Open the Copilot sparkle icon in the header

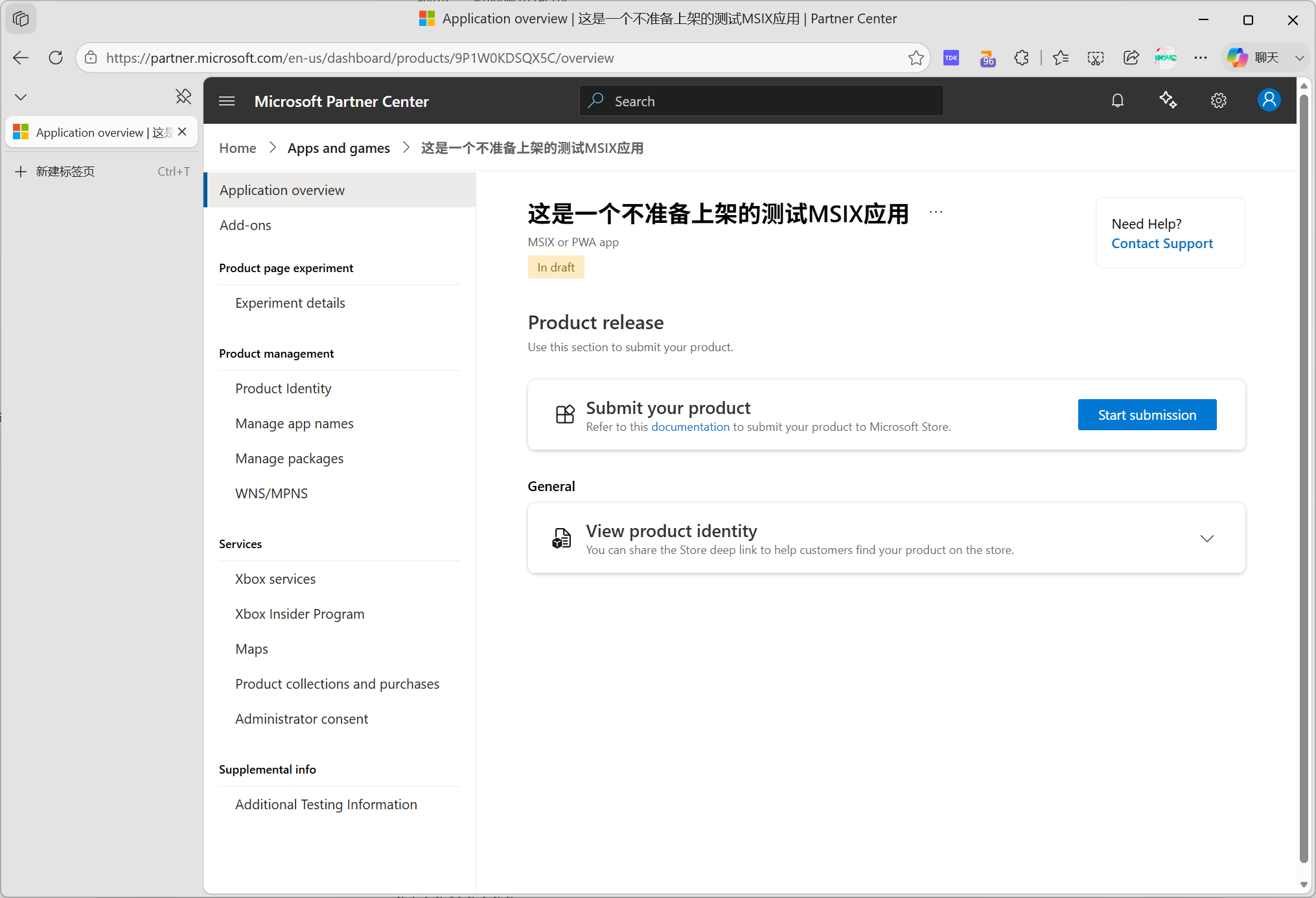(1168, 100)
